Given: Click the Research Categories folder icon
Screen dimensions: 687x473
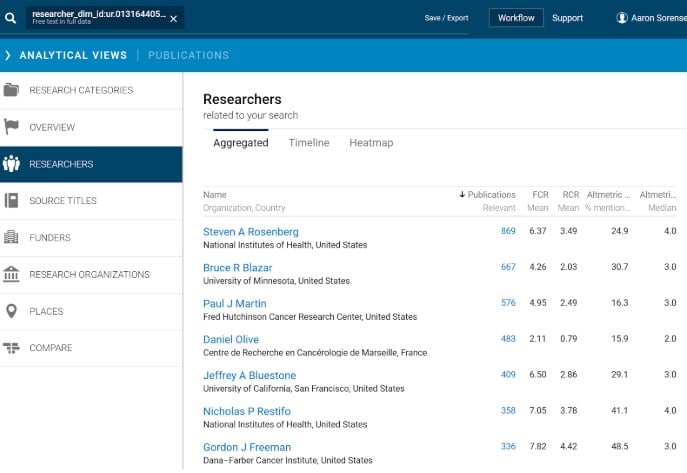Looking at the screenshot, I should point(12,90).
